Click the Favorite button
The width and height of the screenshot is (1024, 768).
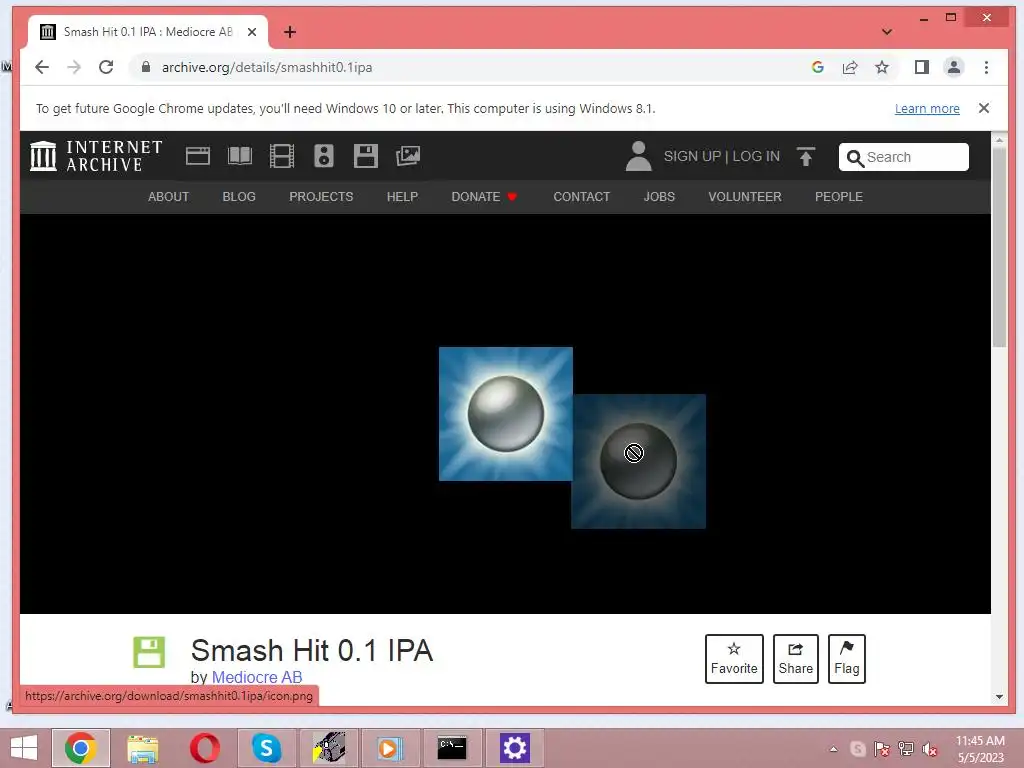pos(734,659)
